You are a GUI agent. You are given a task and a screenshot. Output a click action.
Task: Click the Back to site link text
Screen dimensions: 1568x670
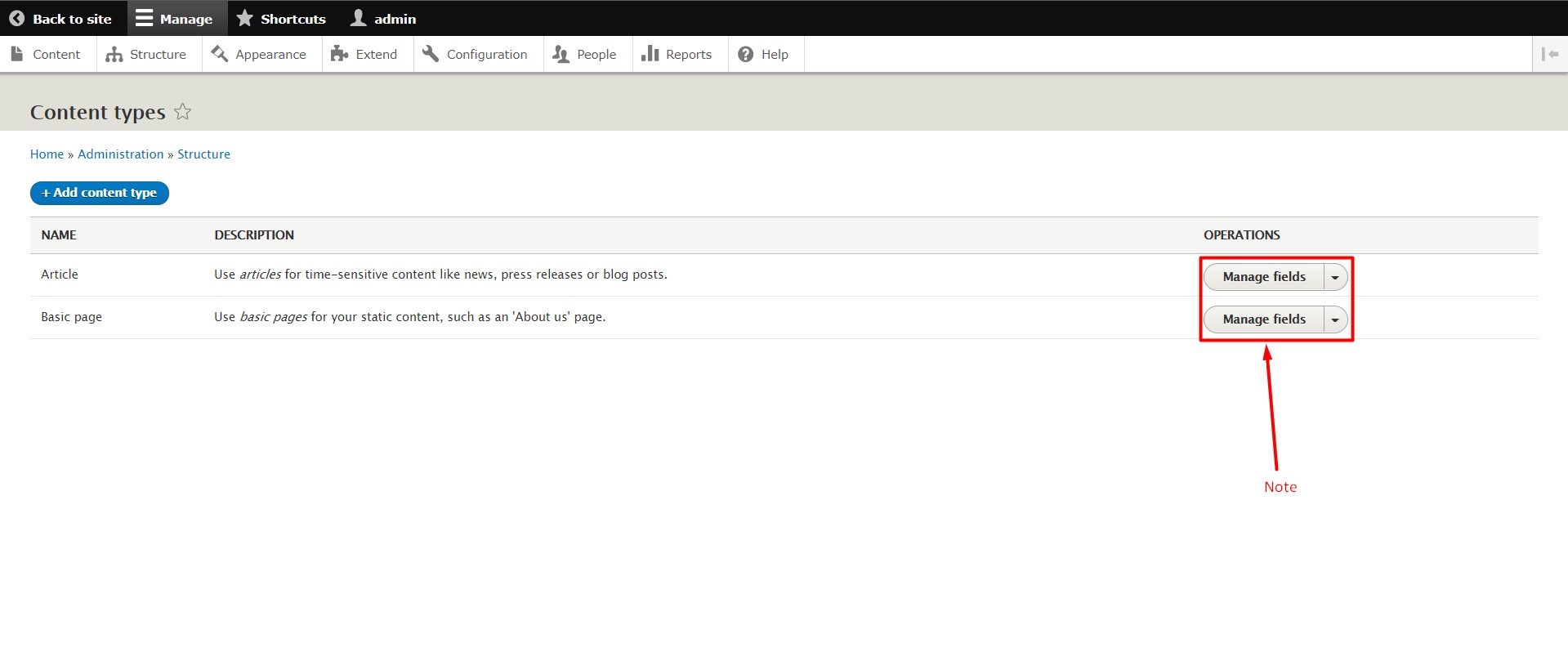[72, 19]
